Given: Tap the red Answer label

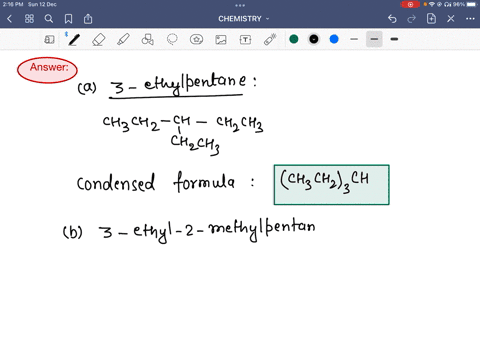Looking at the screenshot, I should [47, 70].
